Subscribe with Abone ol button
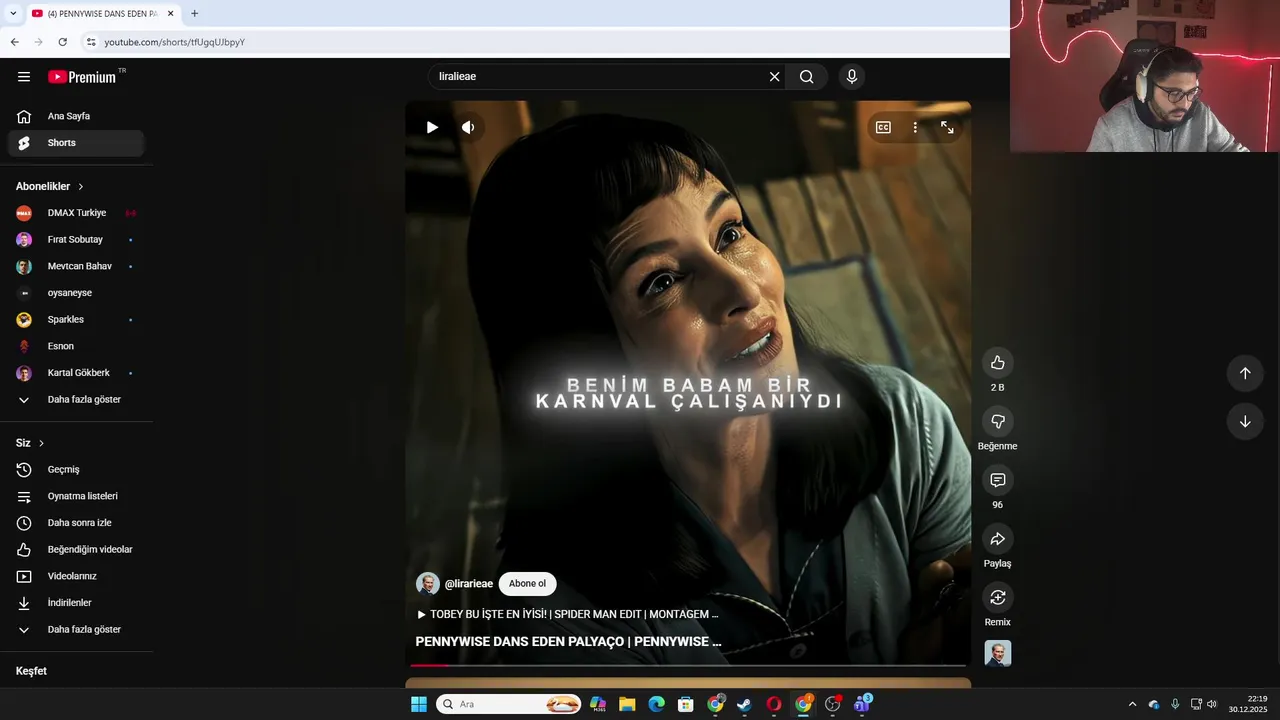This screenshot has height=720, width=1280. [x=527, y=584]
